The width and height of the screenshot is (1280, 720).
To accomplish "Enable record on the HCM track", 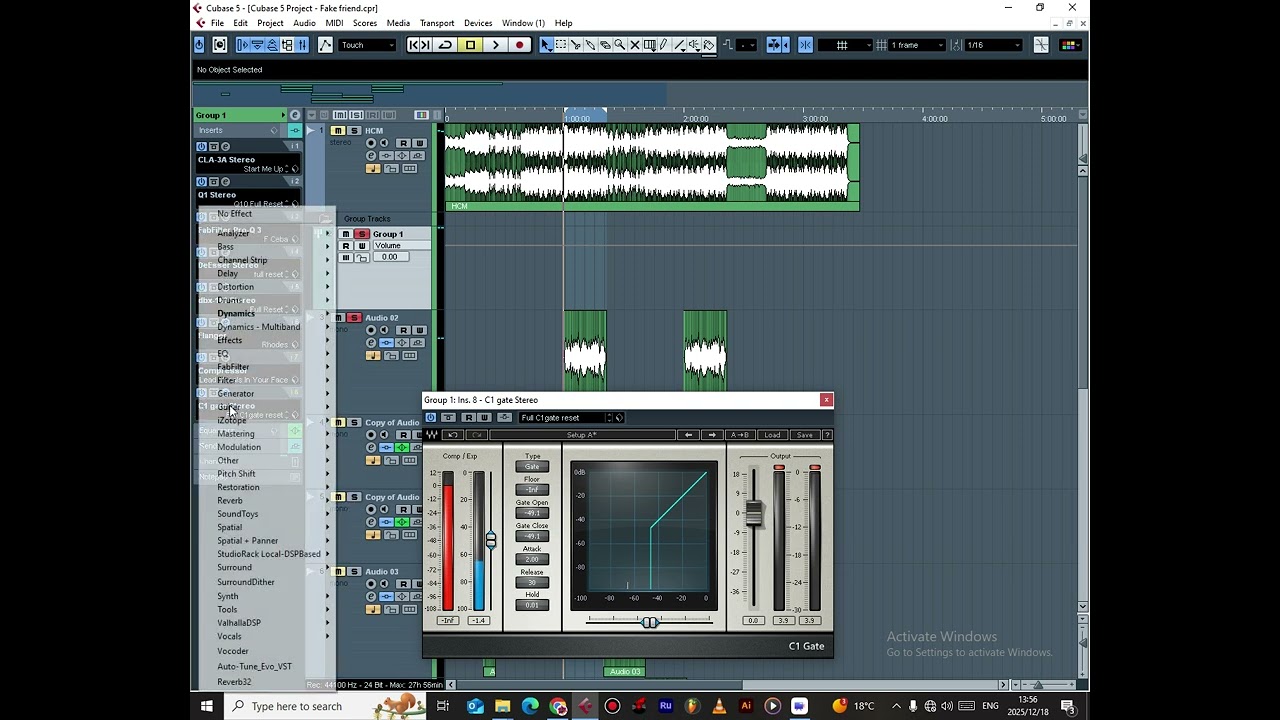I will [x=372, y=143].
